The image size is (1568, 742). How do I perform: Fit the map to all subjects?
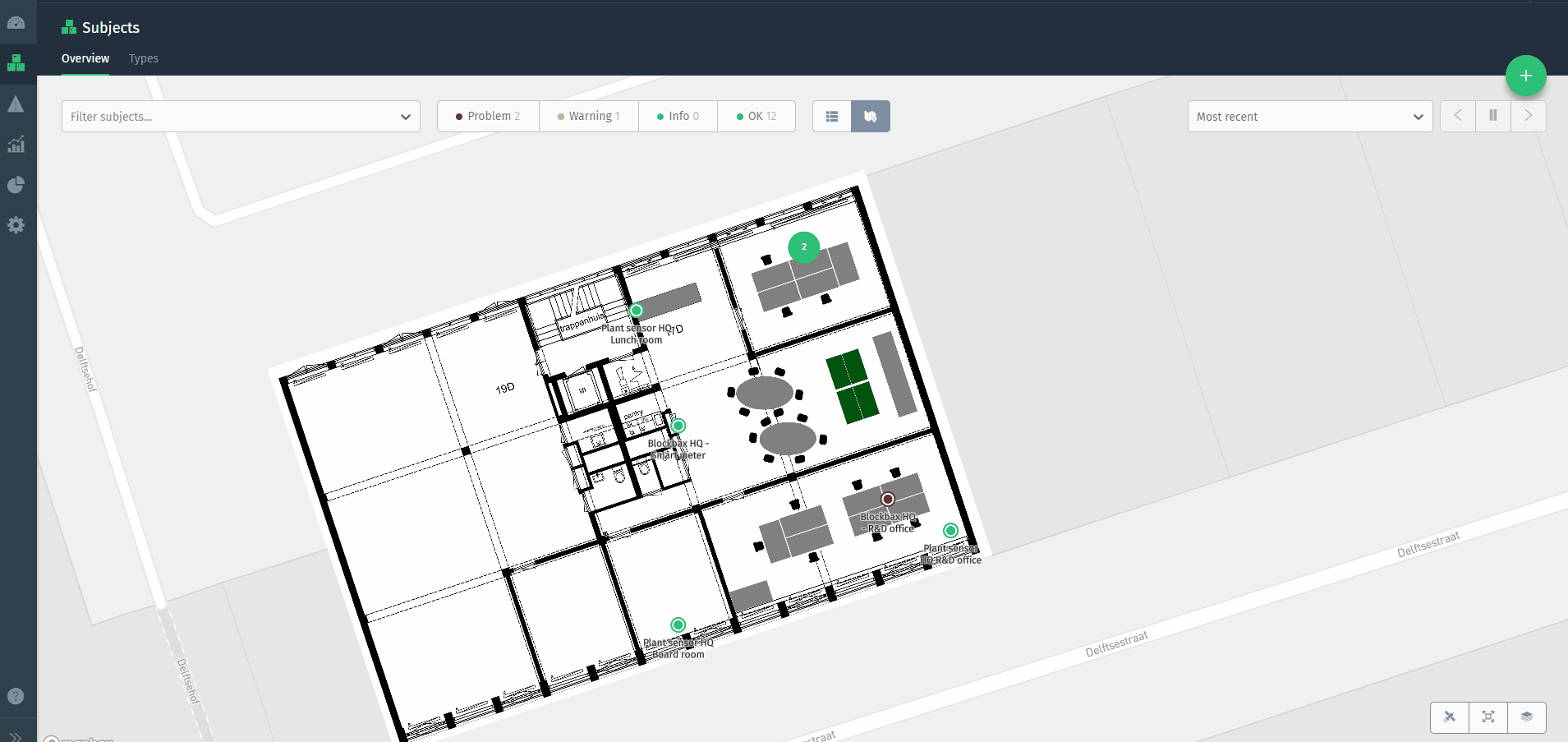(x=1488, y=717)
